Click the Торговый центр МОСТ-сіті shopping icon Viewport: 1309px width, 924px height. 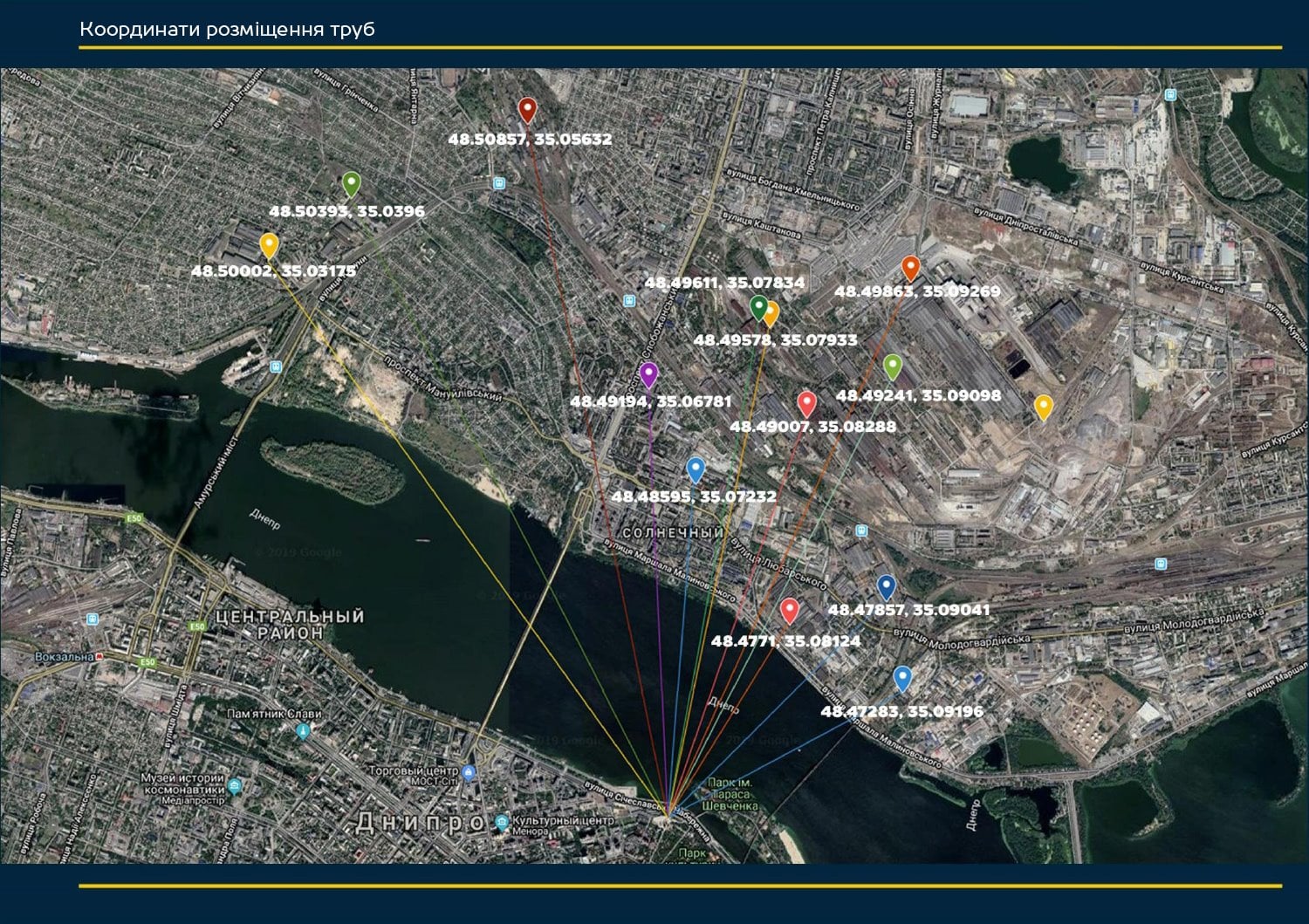pyautogui.click(x=469, y=772)
